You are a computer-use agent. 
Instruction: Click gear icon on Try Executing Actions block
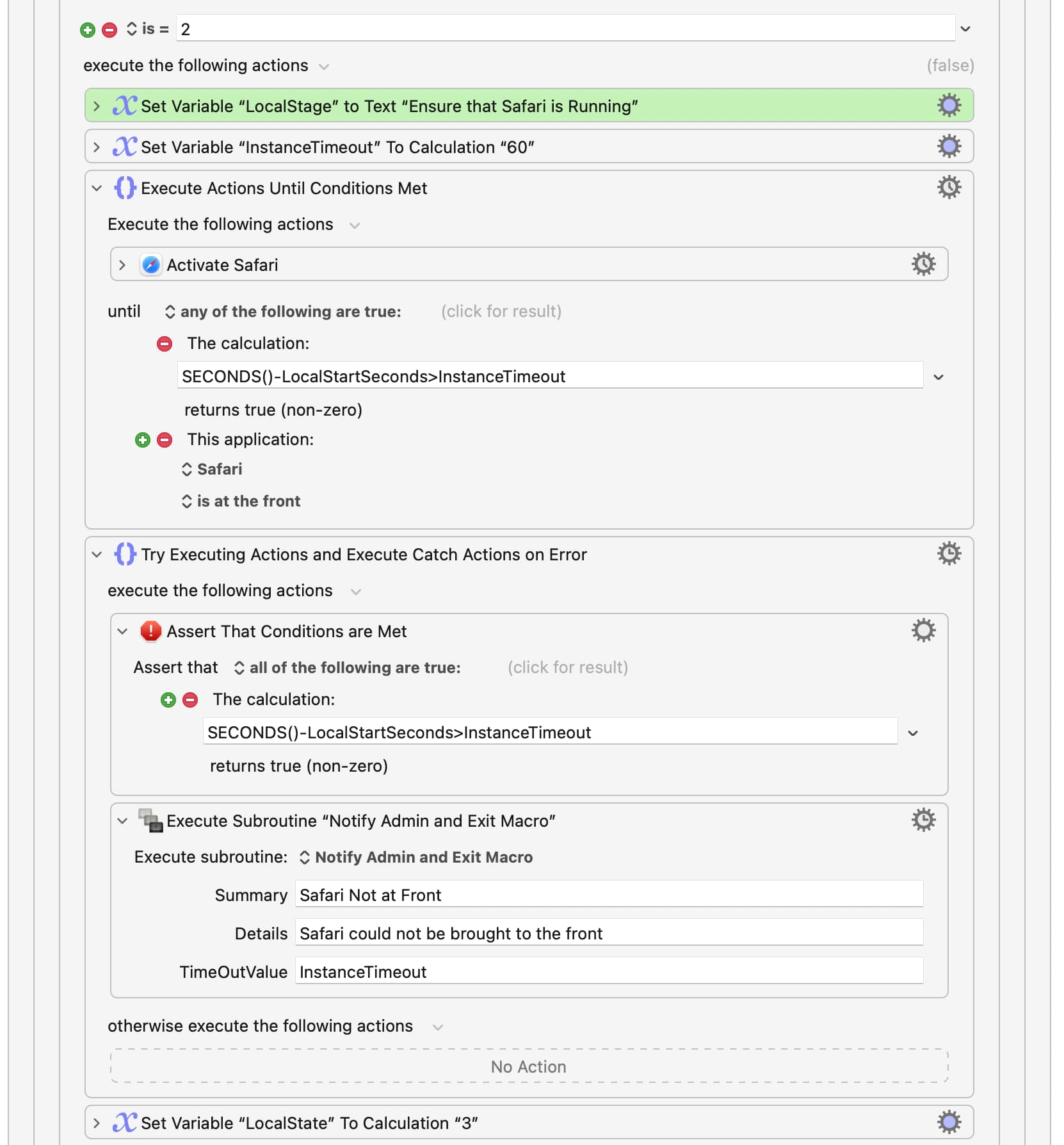coord(949,554)
